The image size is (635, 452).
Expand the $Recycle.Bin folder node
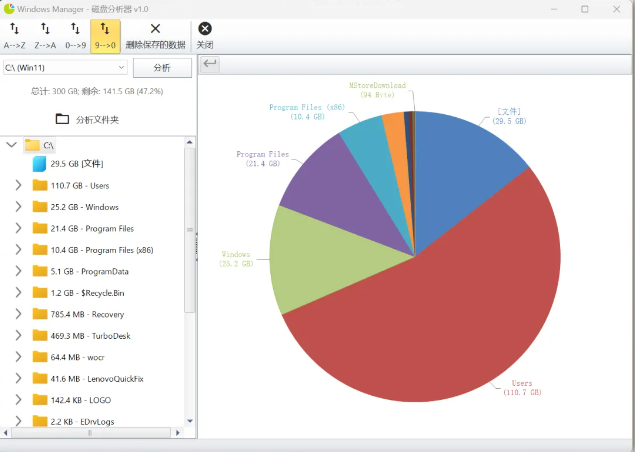pos(18,293)
